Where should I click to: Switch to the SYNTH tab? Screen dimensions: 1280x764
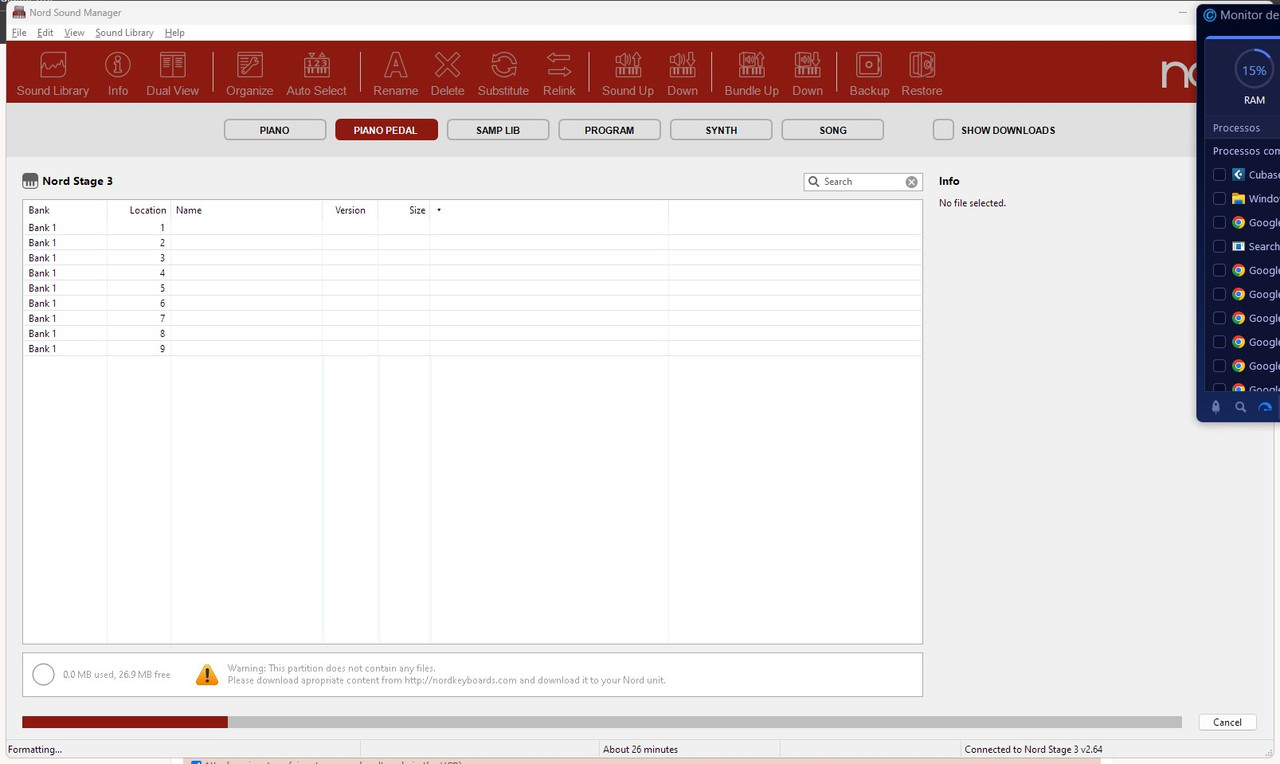tap(721, 130)
